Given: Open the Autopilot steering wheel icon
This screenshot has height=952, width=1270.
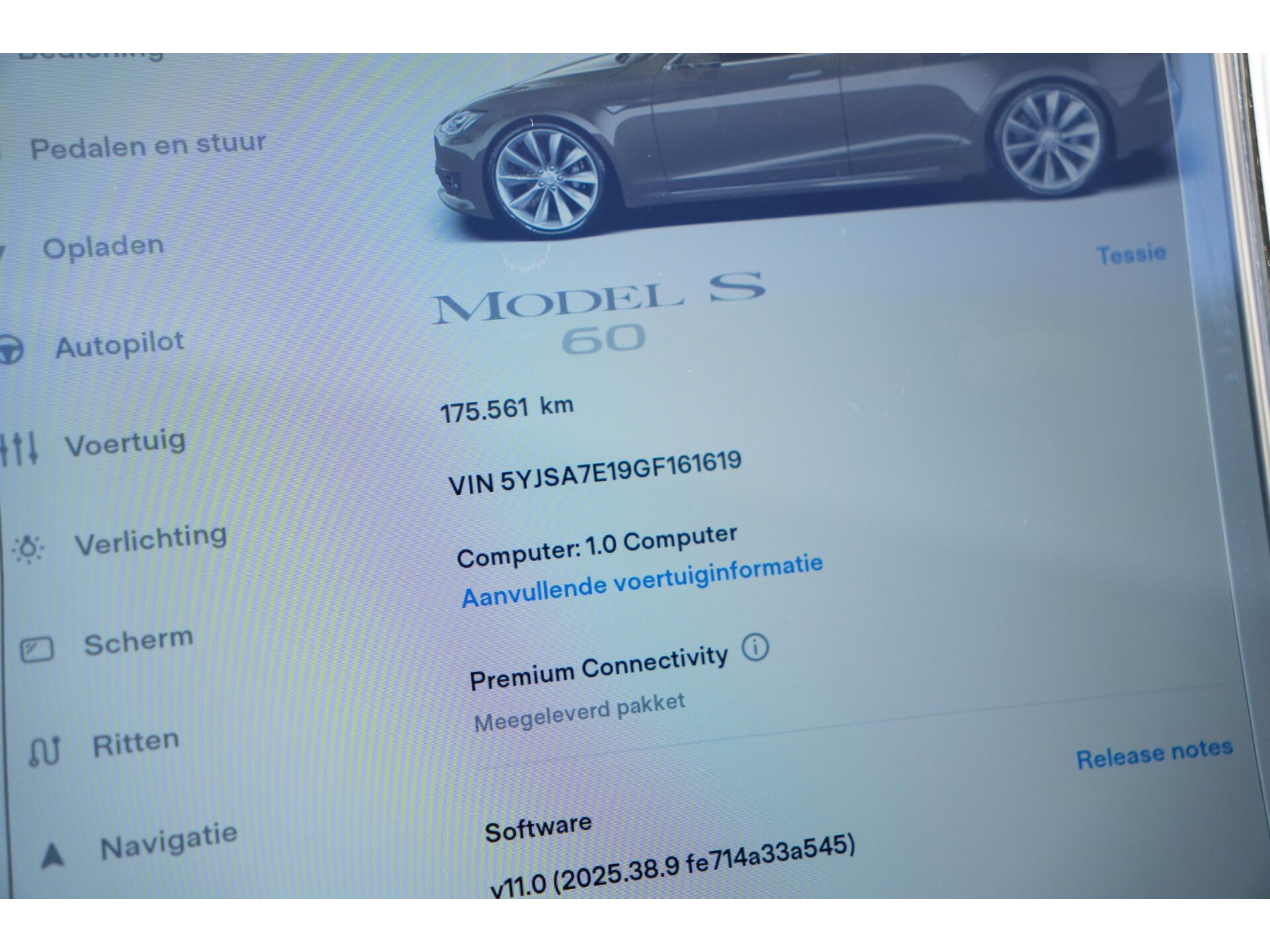Looking at the screenshot, I should 11,350.
